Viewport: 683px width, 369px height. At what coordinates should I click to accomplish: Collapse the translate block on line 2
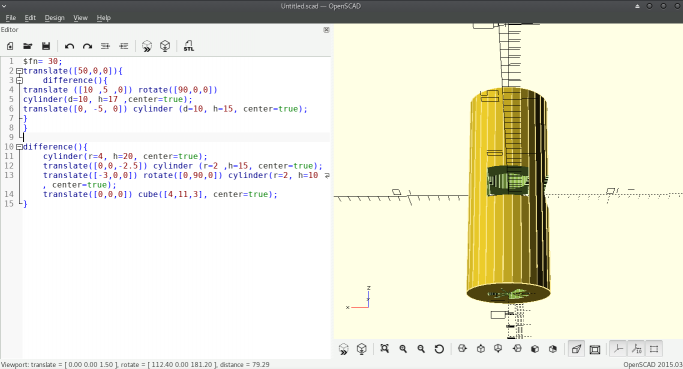pos(19,71)
